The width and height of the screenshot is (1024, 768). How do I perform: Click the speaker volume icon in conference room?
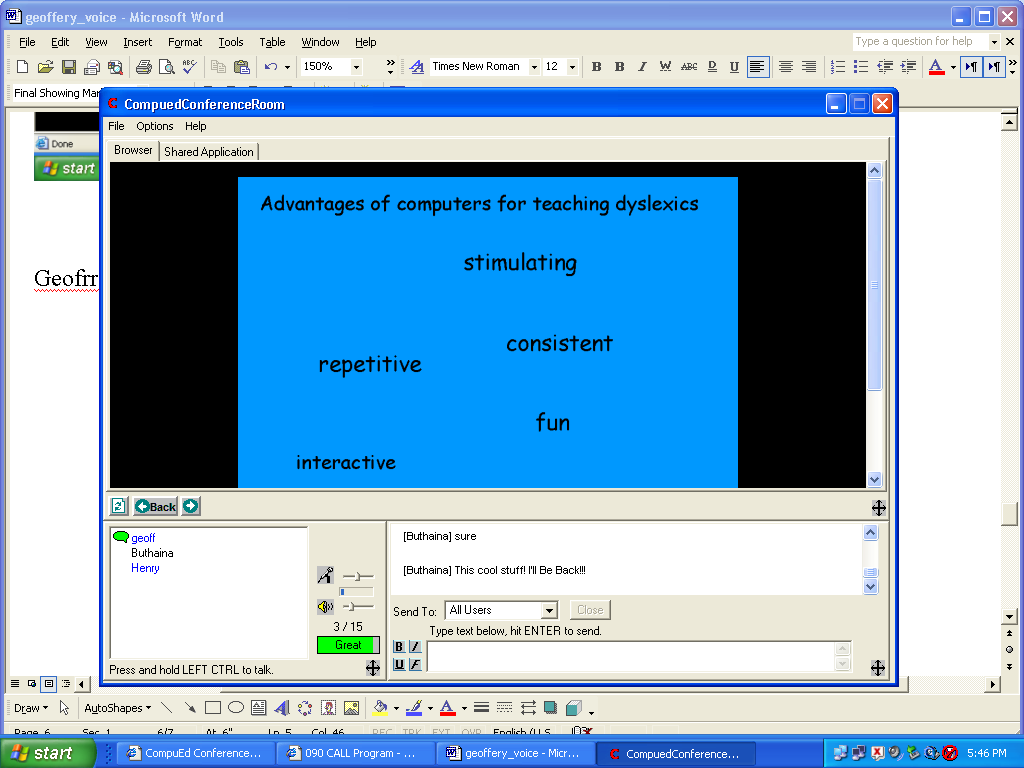click(325, 607)
